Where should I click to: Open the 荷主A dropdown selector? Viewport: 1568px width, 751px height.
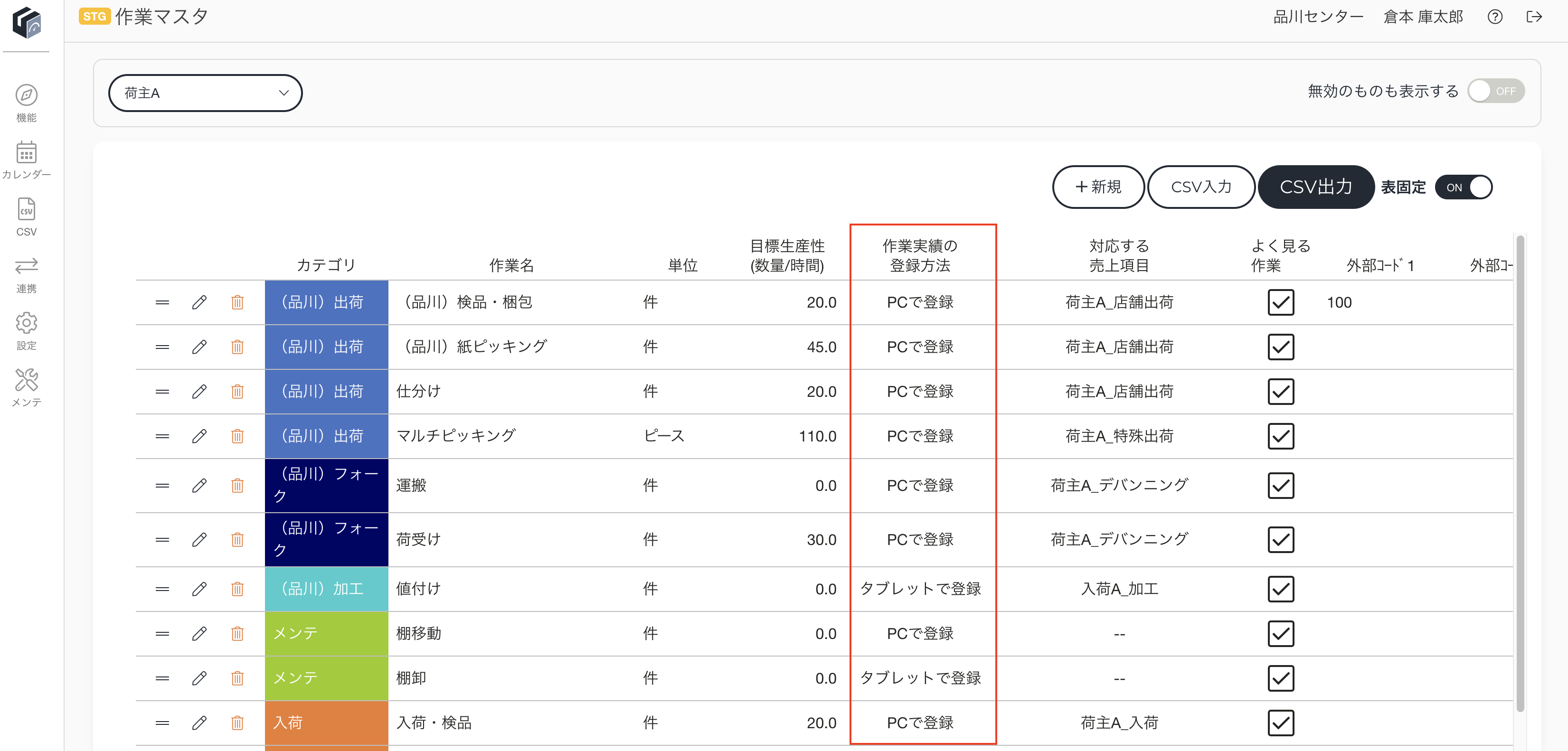[x=205, y=93]
